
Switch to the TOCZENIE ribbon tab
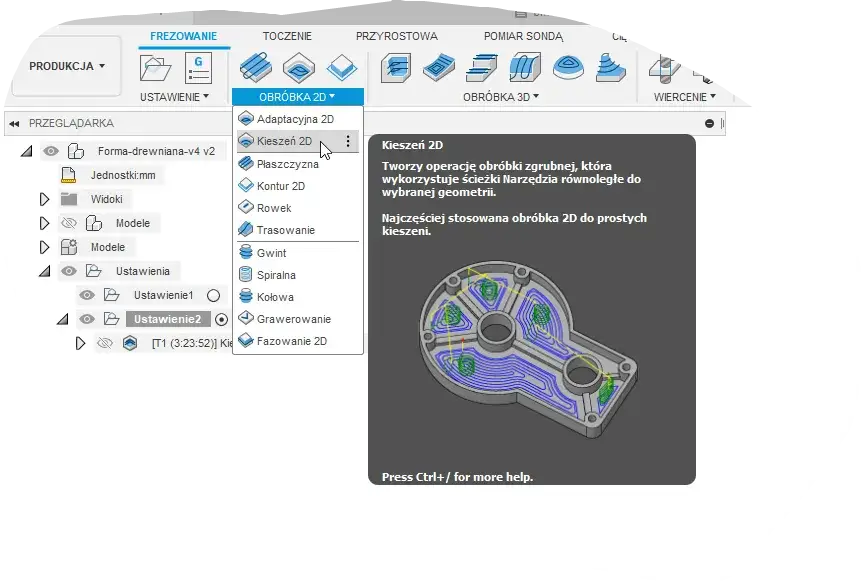pyautogui.click(x=286, y=35)
